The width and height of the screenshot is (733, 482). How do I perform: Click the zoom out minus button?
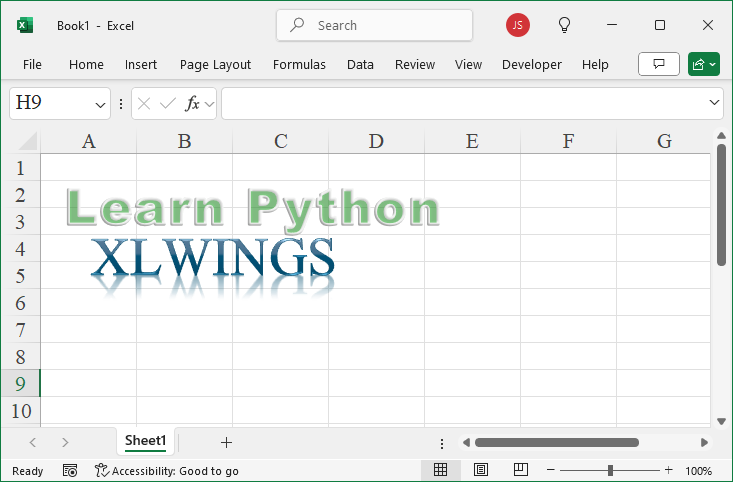[551, 470]
